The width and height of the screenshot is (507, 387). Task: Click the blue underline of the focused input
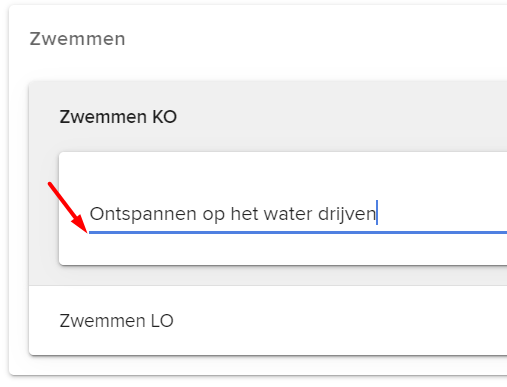298,232
